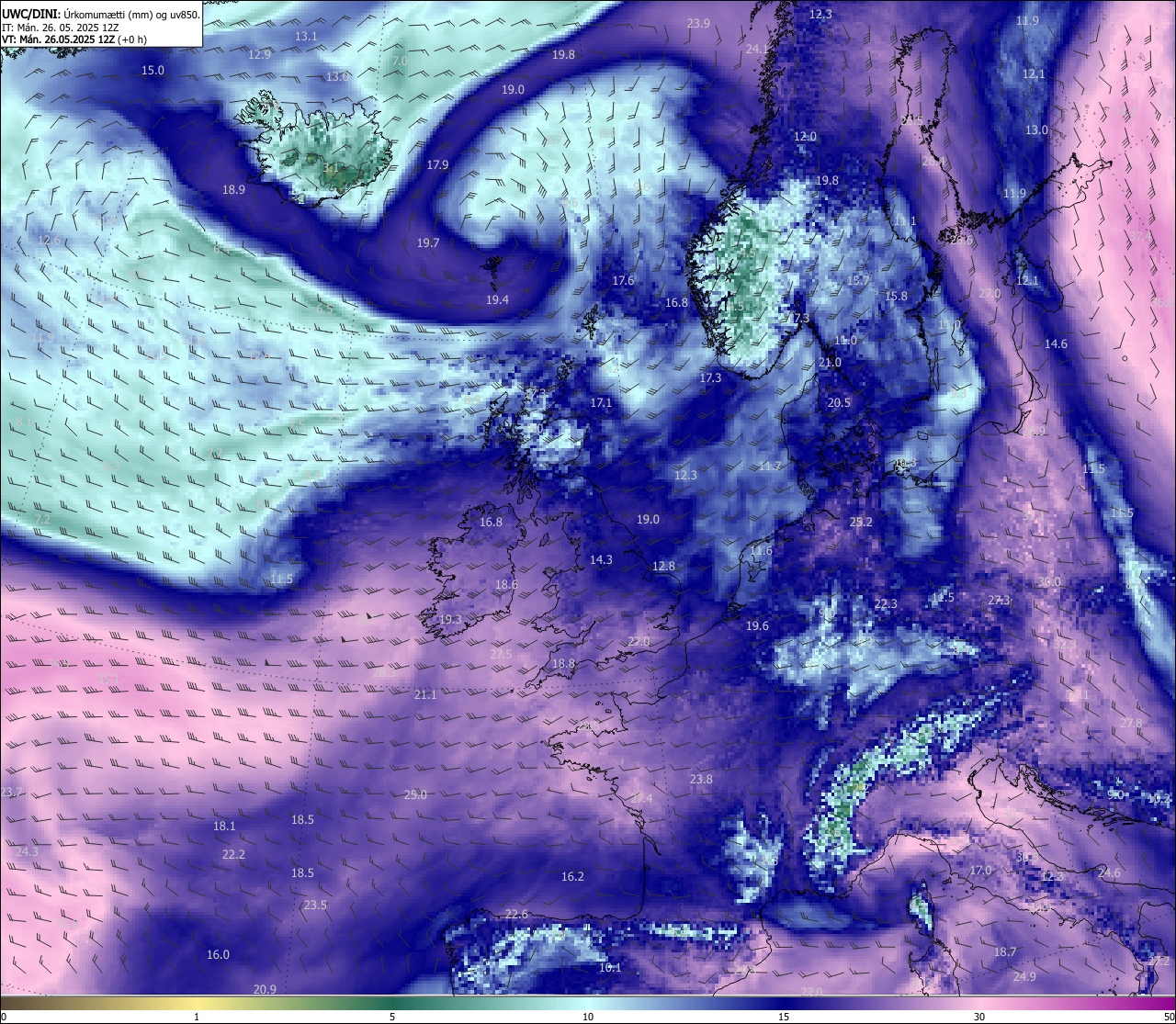This screenshot has height=1024, width=1176.
Task: Click the 12.0 value label
Action: coord(805,137)
